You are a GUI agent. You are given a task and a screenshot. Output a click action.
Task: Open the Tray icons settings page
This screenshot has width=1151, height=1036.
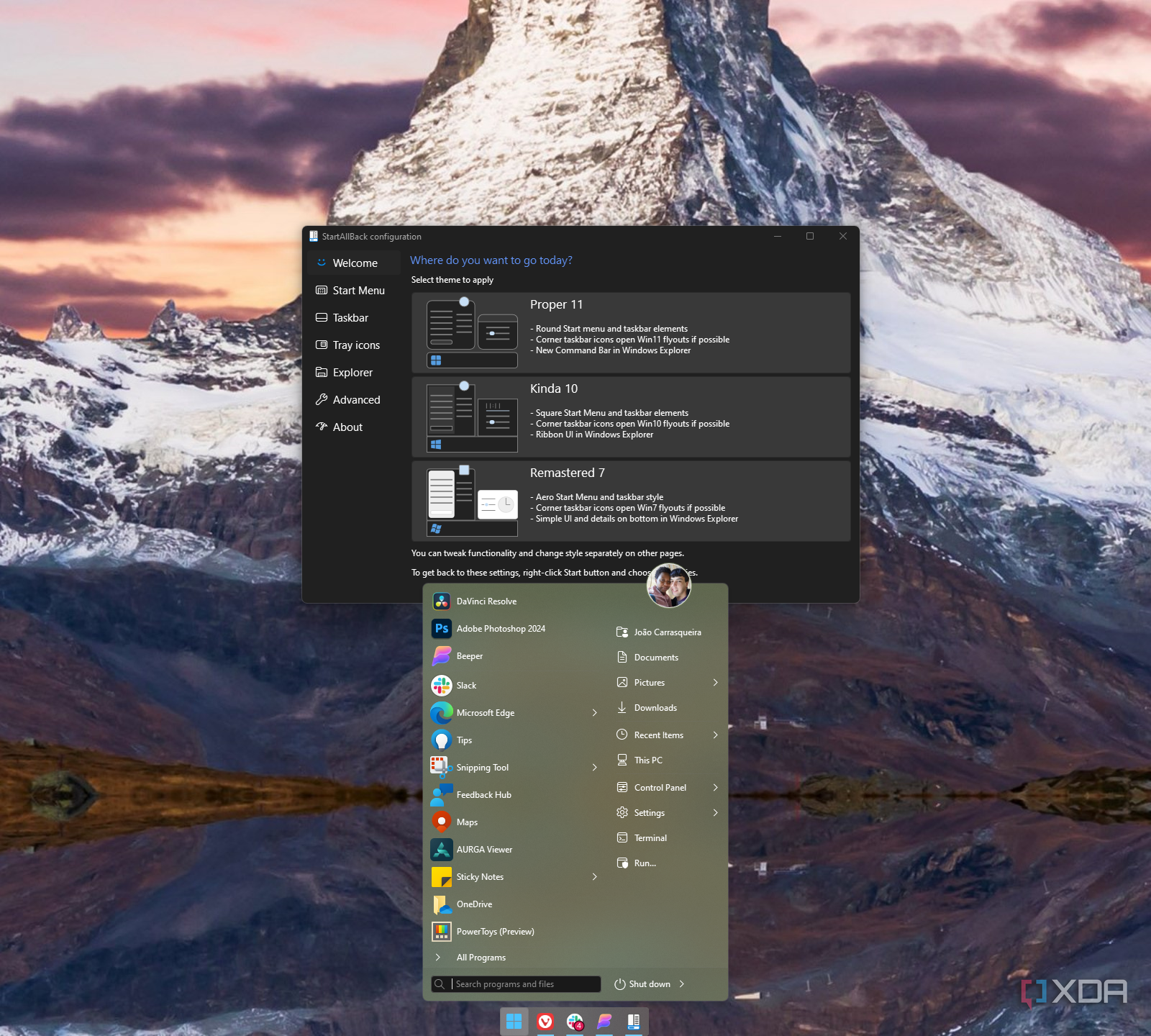pos(355,345)
